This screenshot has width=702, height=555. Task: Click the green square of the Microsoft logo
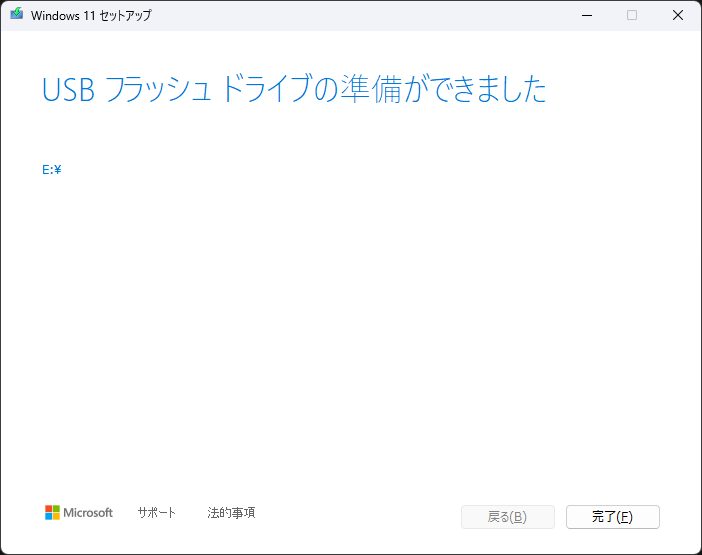pyautogui.click(x=57, y=509)
